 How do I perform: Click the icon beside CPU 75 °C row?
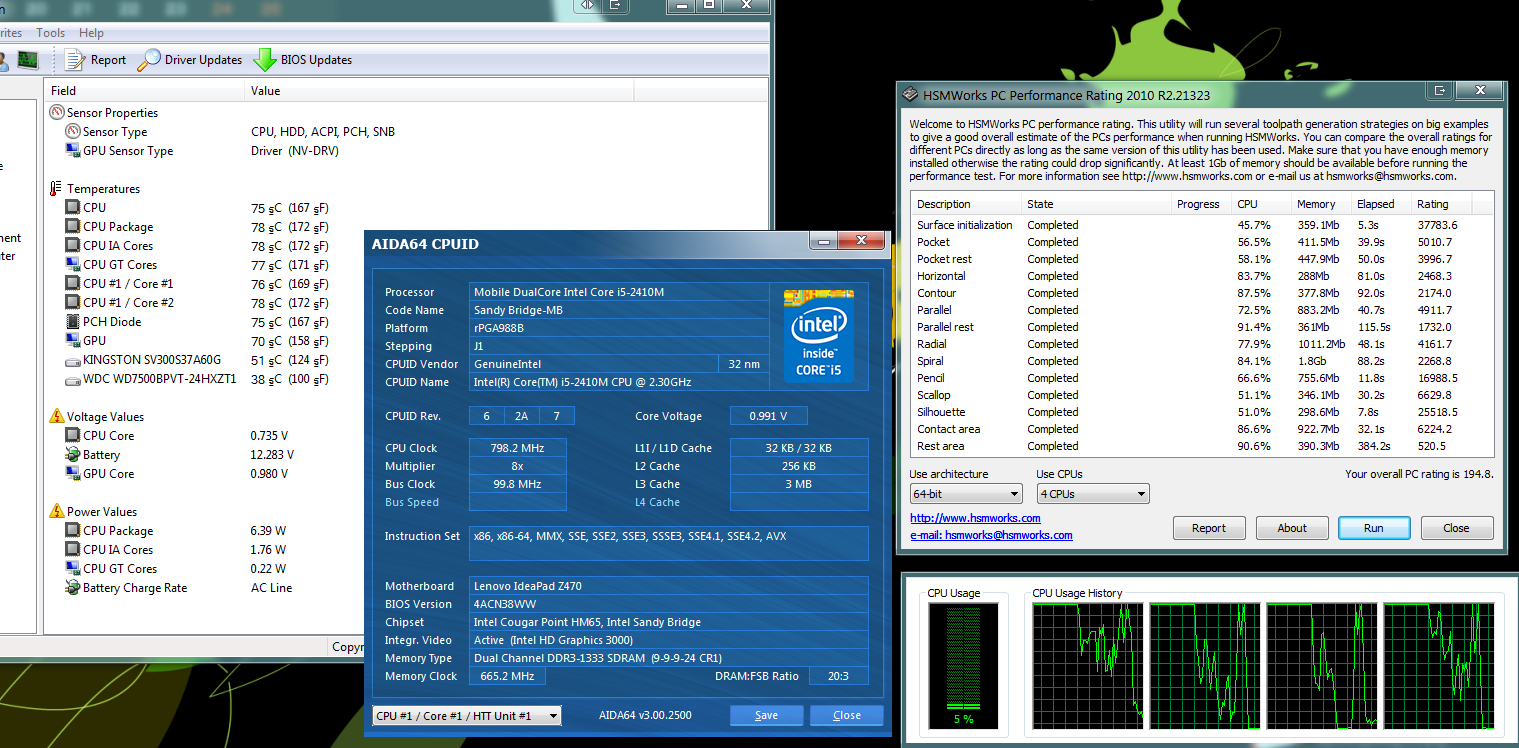coord(73,208)
